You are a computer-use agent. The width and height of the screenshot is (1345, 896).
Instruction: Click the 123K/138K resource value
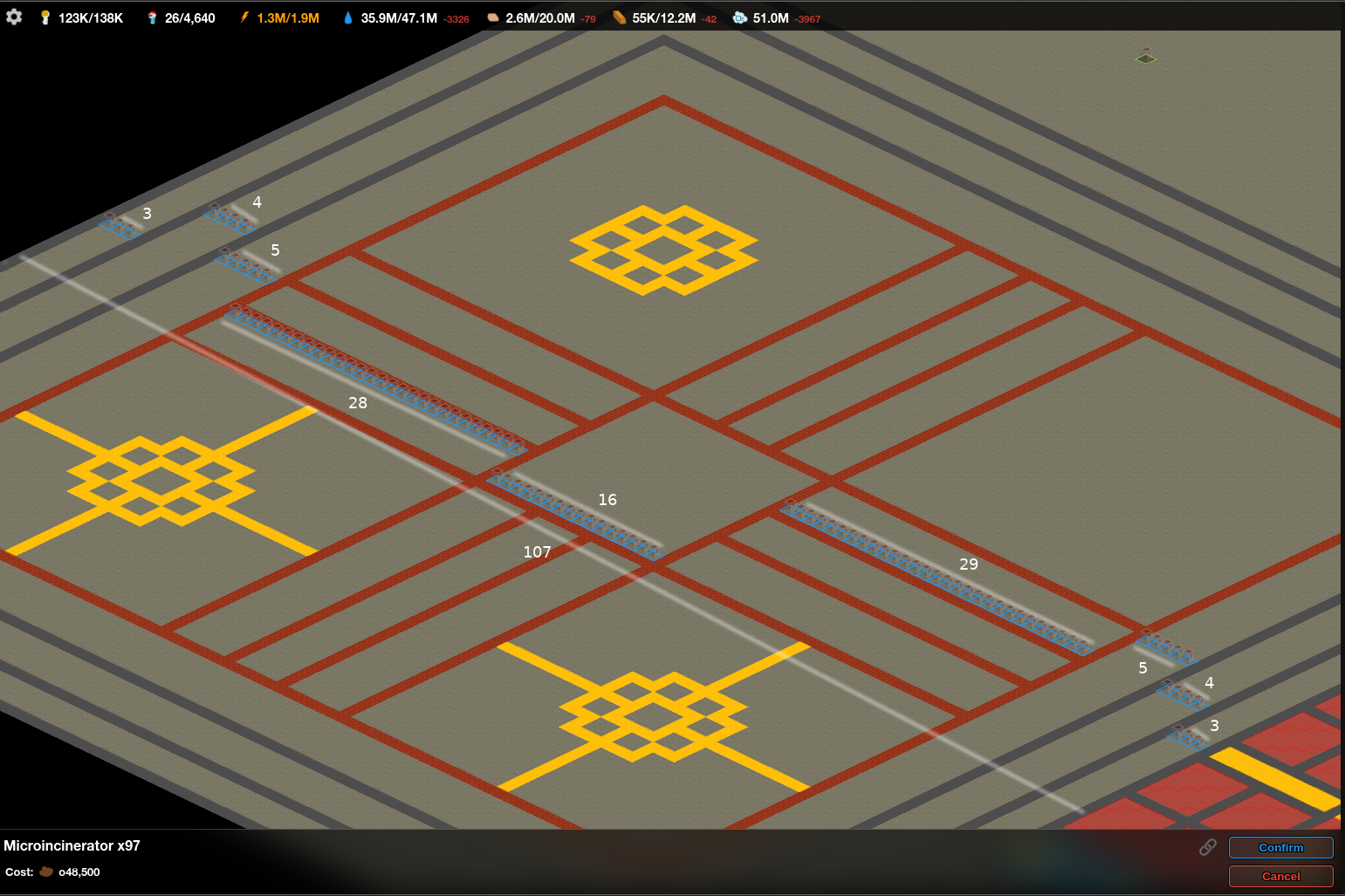tap(91, 18)
